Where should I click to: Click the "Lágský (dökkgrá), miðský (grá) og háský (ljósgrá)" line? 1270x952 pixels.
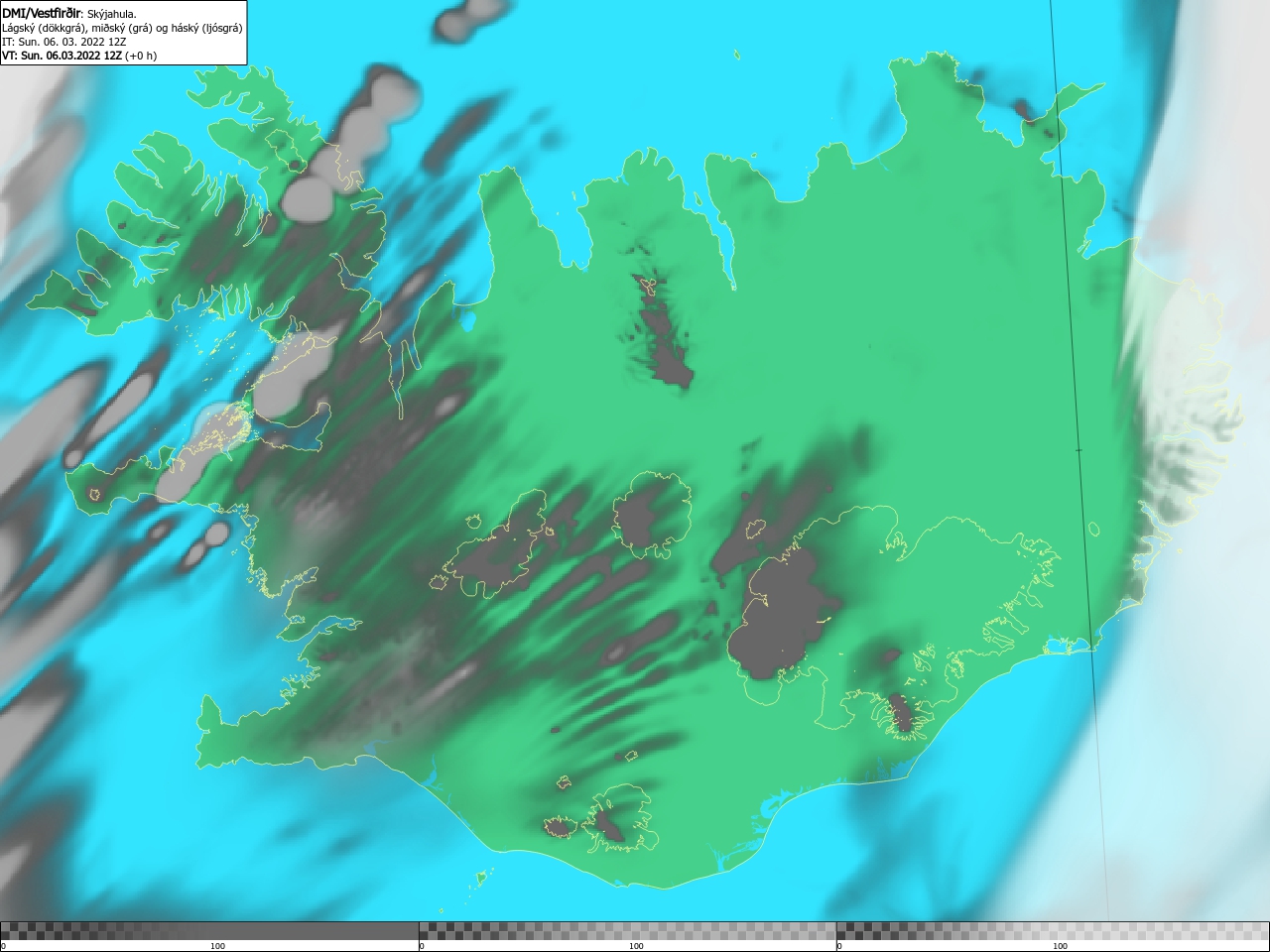click(x=122, y=28)
